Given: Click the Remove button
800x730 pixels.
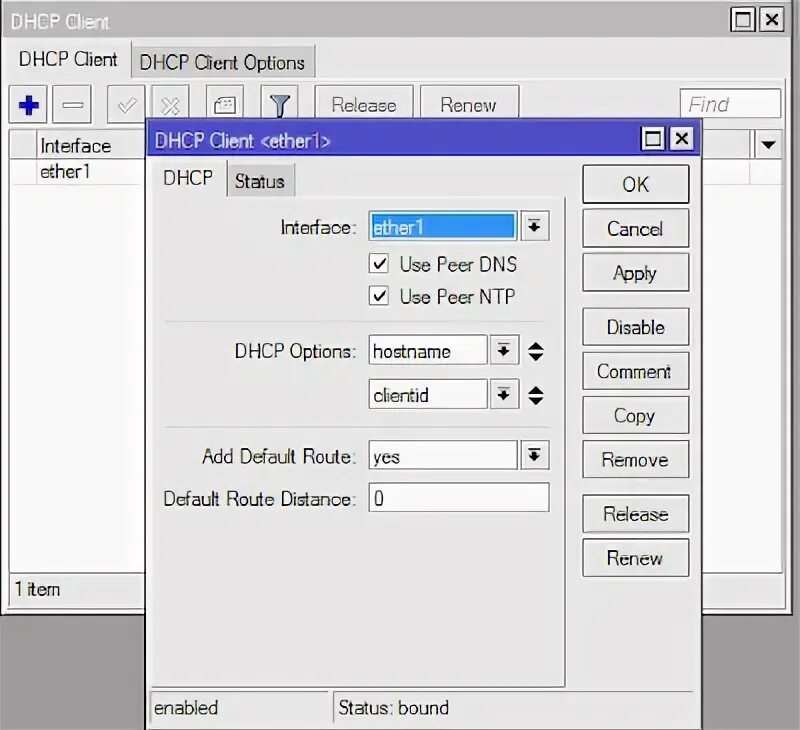Looking at the screenshot, I should (x=635, y=460).
